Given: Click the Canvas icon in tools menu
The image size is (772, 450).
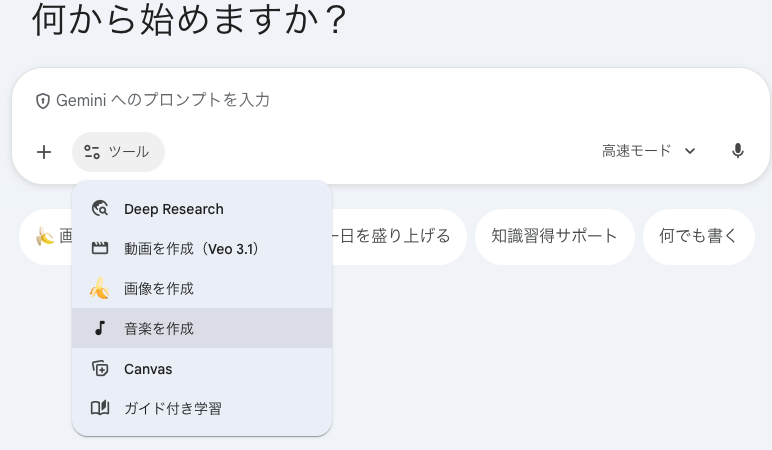Looking at the screenshot, I should [99, 369].
